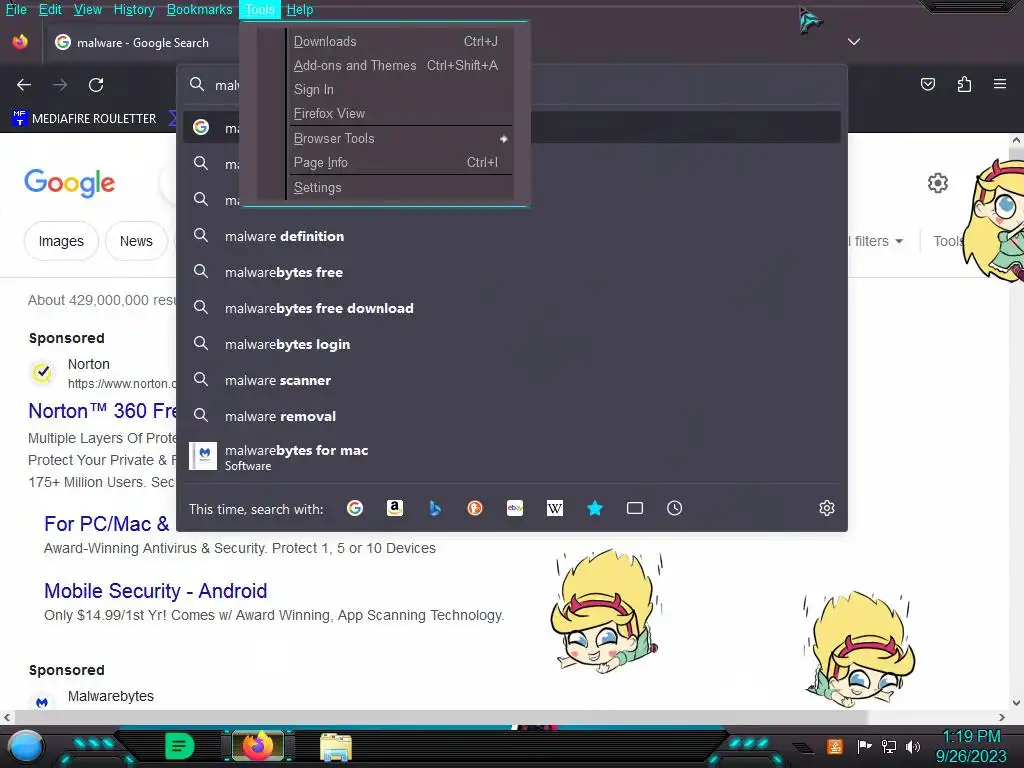Screen dimensions: 1024x768
Task: Click the horizontal scrollbar right arrow
Action: [x=1002, y=717]
